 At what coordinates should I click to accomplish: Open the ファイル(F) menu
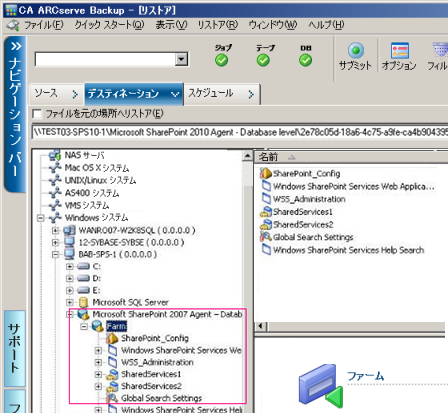point(44,25)
